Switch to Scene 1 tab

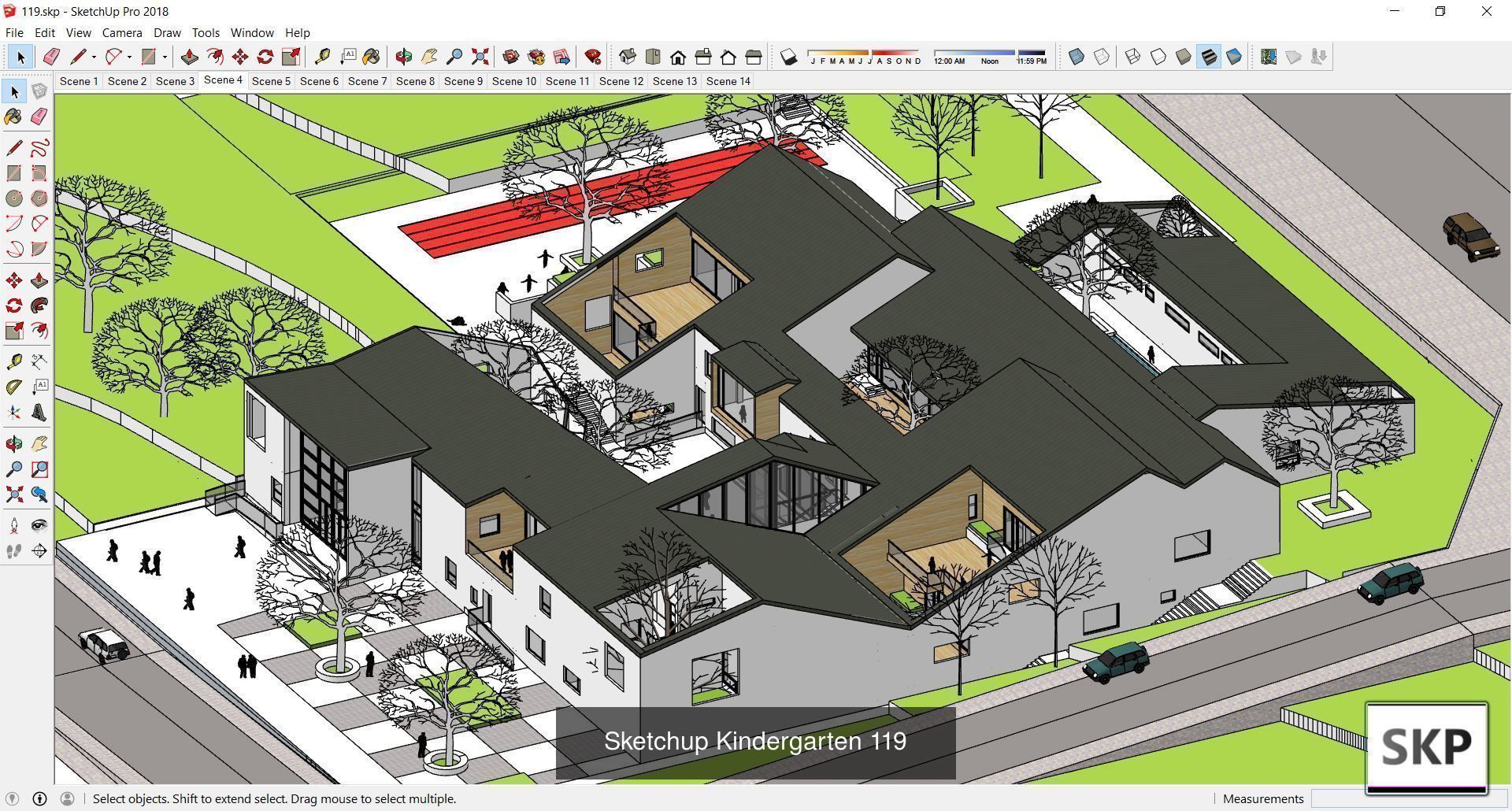[79, 81]
